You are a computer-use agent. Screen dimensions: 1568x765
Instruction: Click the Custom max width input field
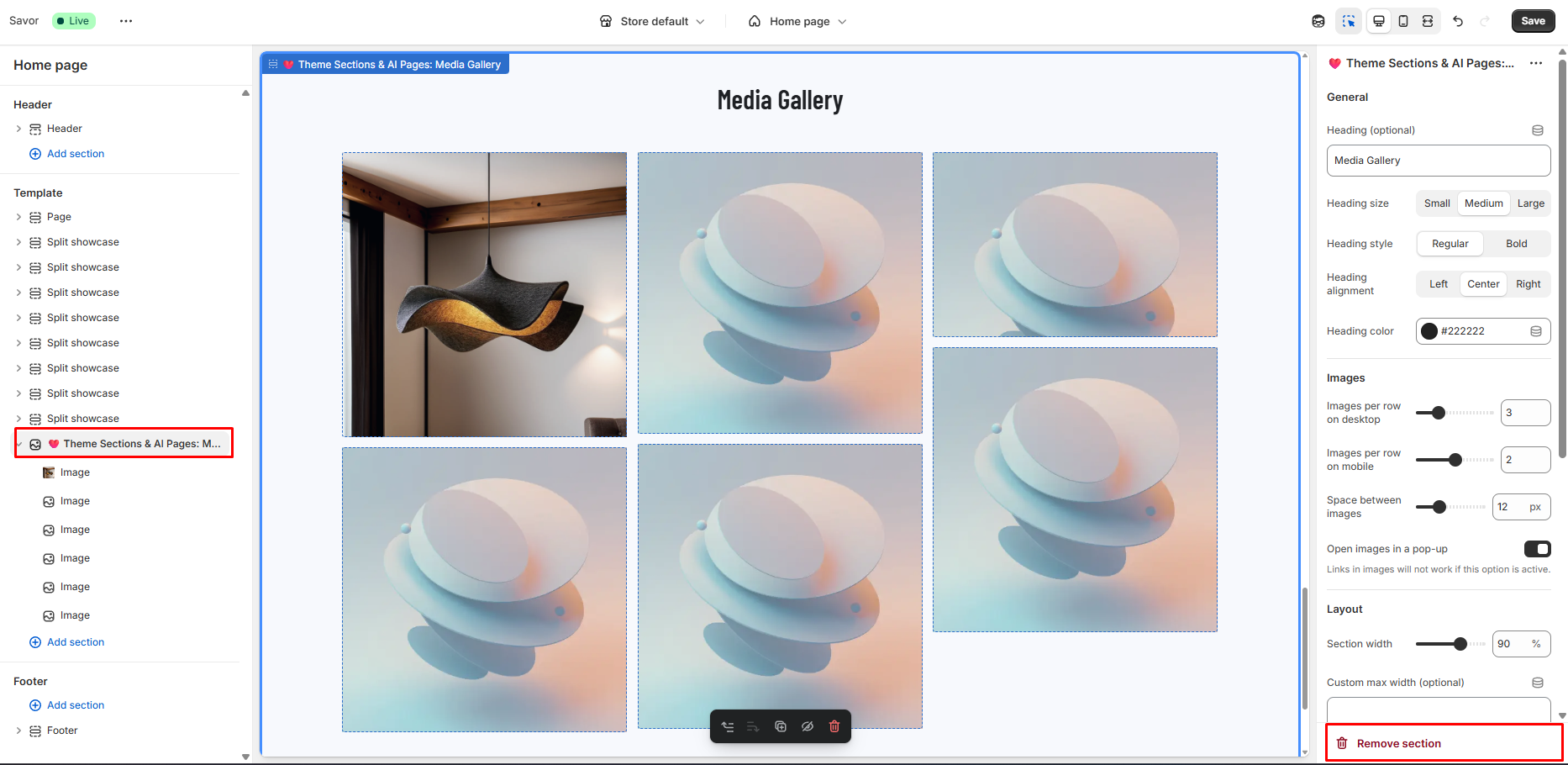point(1439,710)
